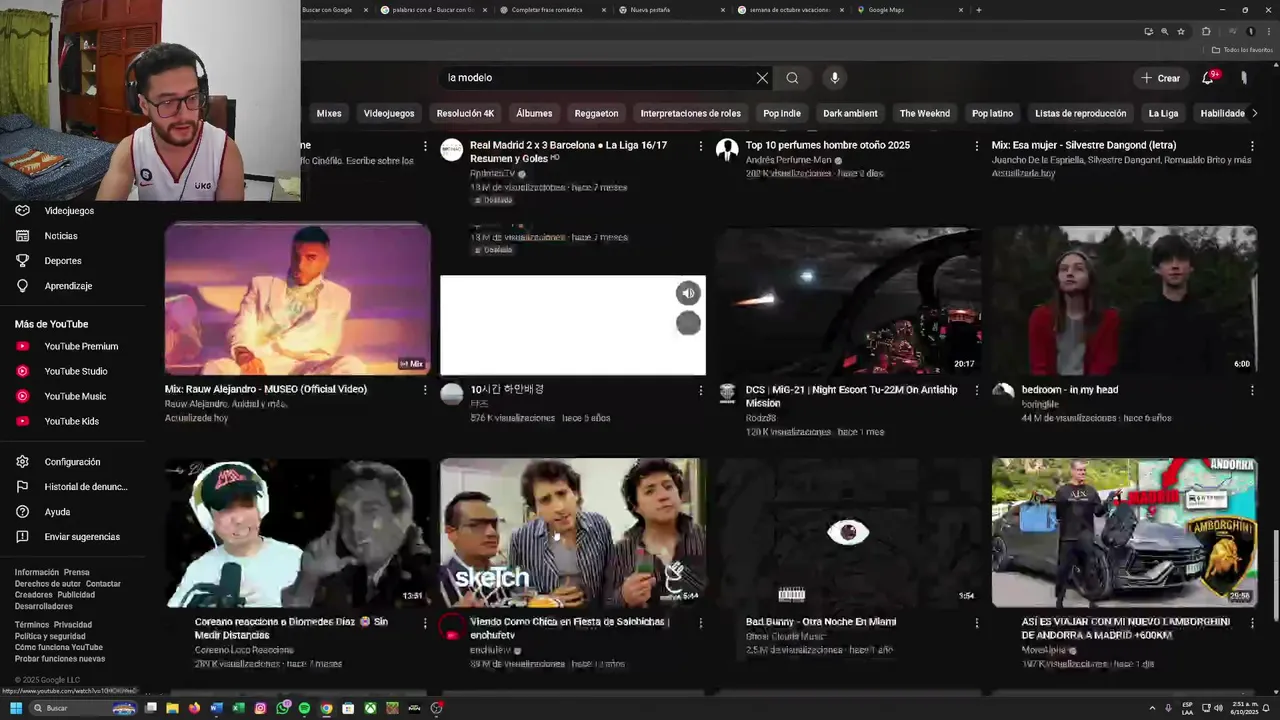
Task: Play DCS MiG-21 Night Escort thumbnail
Action: coord(849,300)
